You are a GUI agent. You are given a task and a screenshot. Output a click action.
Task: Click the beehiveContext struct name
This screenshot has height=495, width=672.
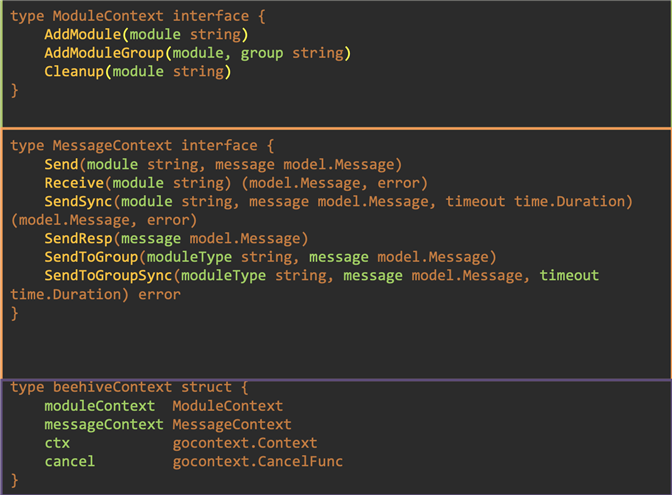click(112, 387)
